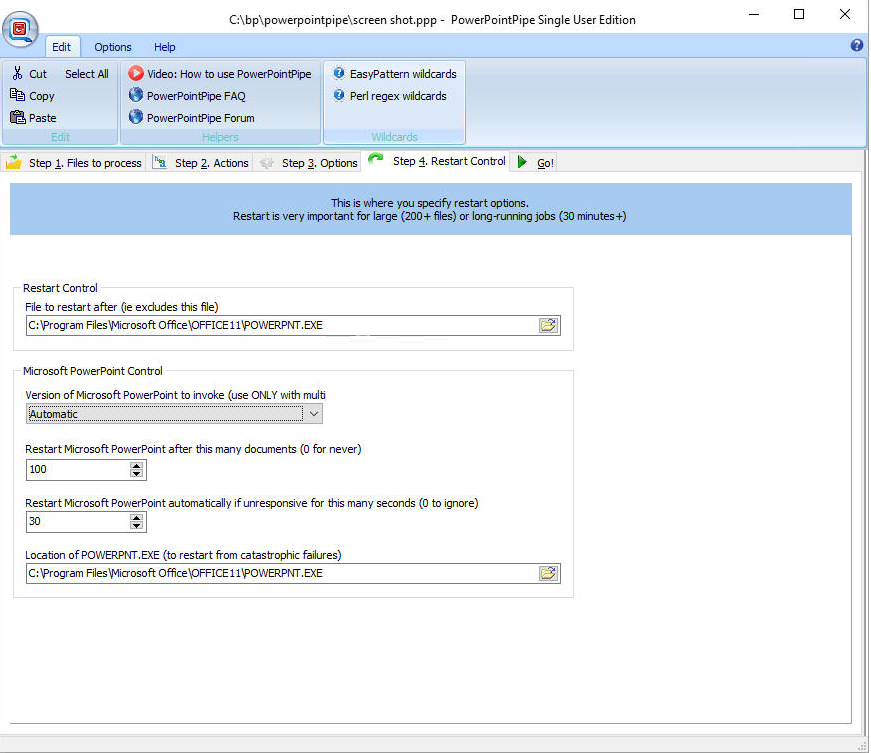Switch to Step 1. Files to process tab
The width and height of the screenshot is (871, 753).
click(73, 163)
